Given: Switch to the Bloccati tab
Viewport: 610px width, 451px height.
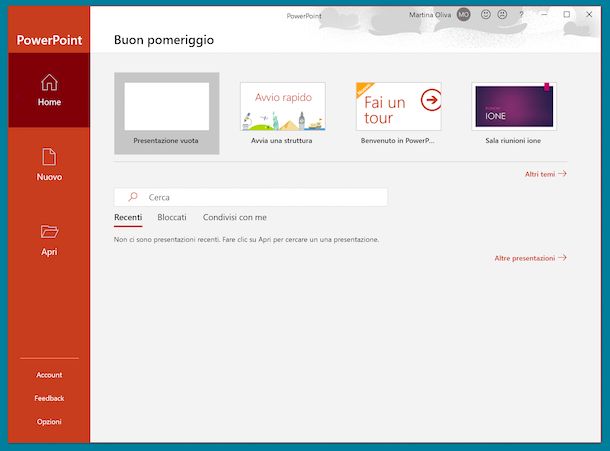Looking at the screenshot, I should pos(172,218).
